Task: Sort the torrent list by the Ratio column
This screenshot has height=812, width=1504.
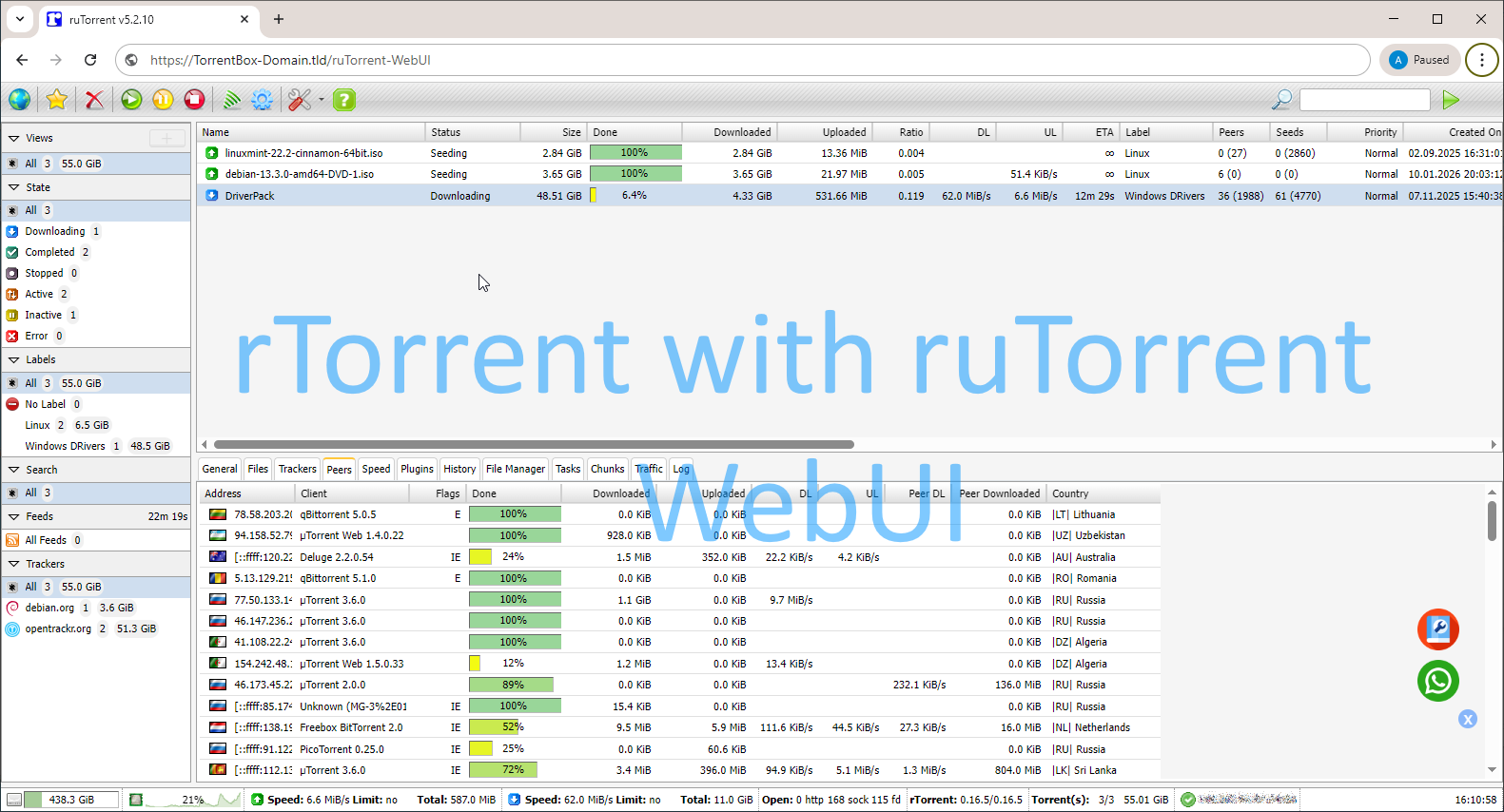Action: click(901, 132)
